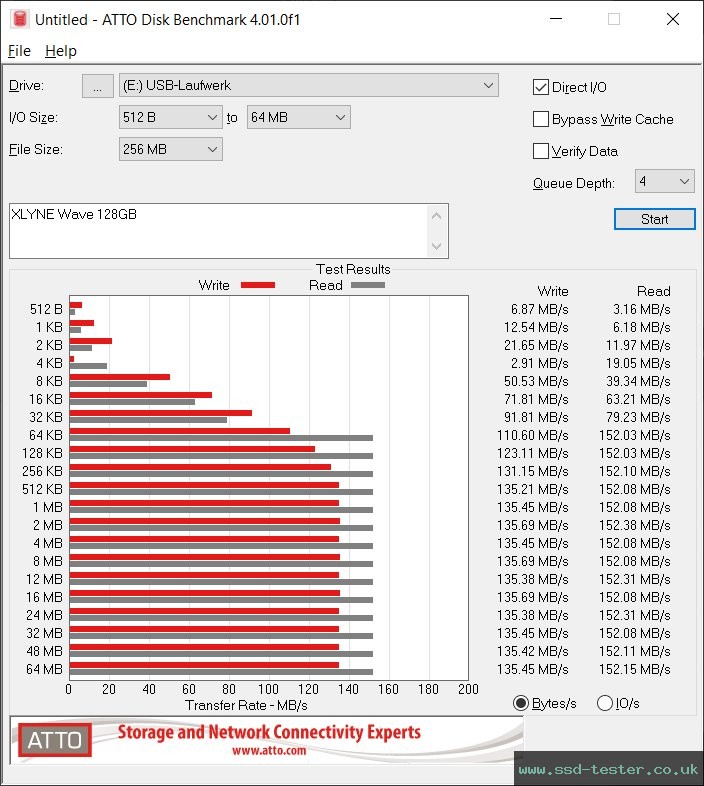Uncheck the Direct I/O checkbox

[541, 87]
